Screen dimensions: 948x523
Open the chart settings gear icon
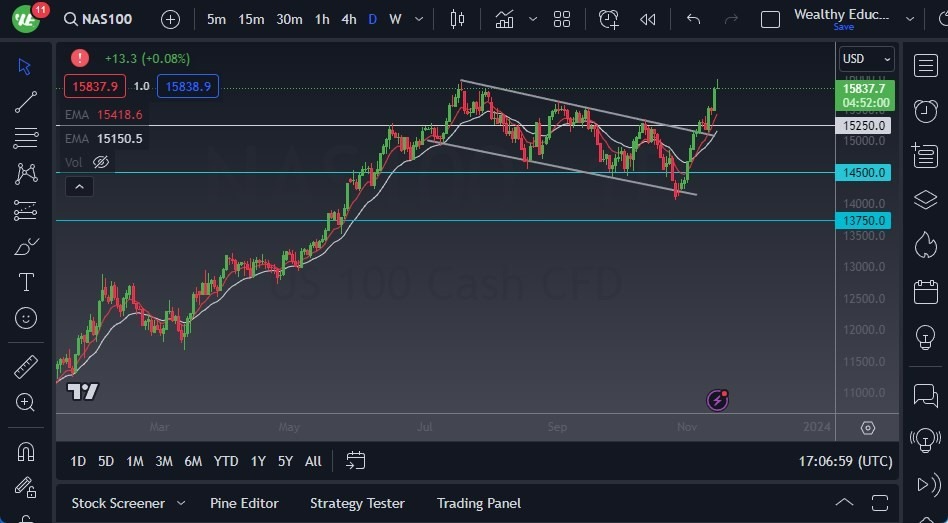[x=868, y=428]
